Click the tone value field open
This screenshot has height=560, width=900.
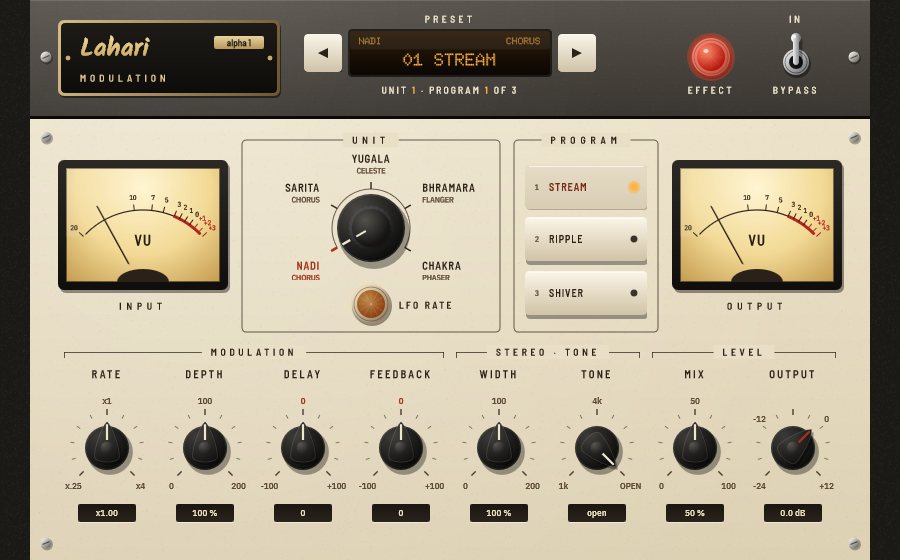(x=597, y=513)
